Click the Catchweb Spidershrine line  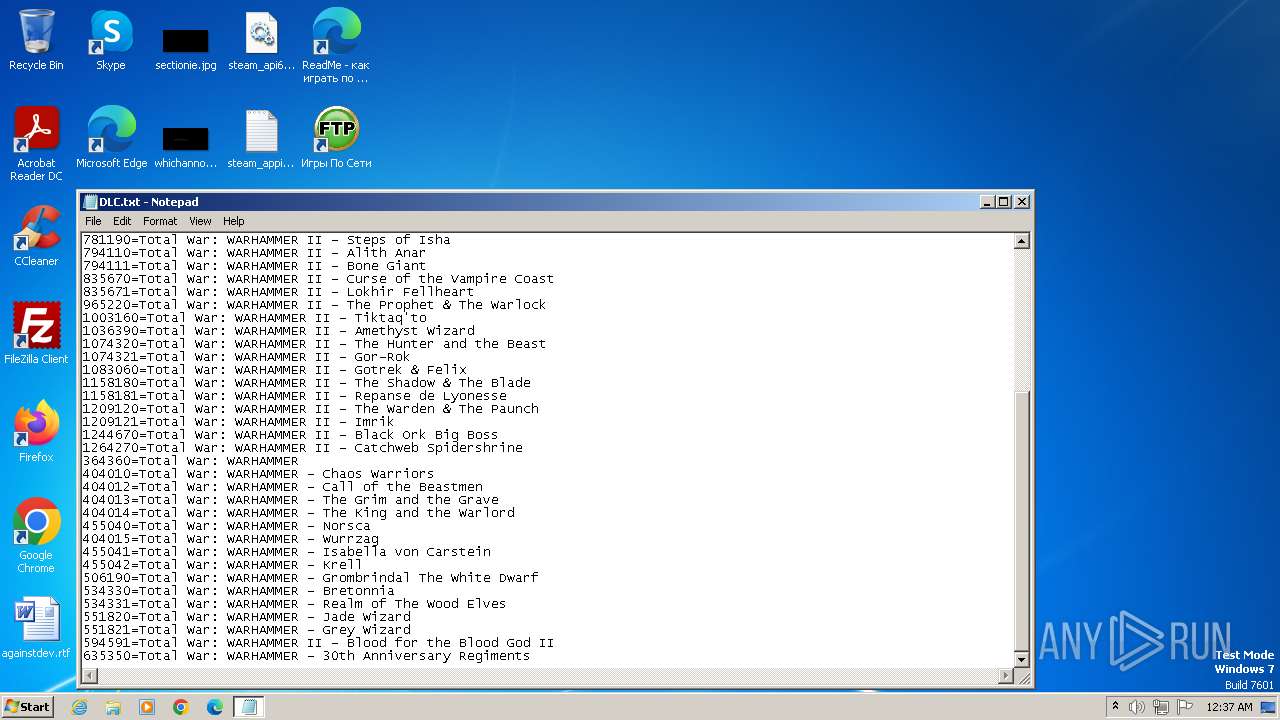point(302,448)
